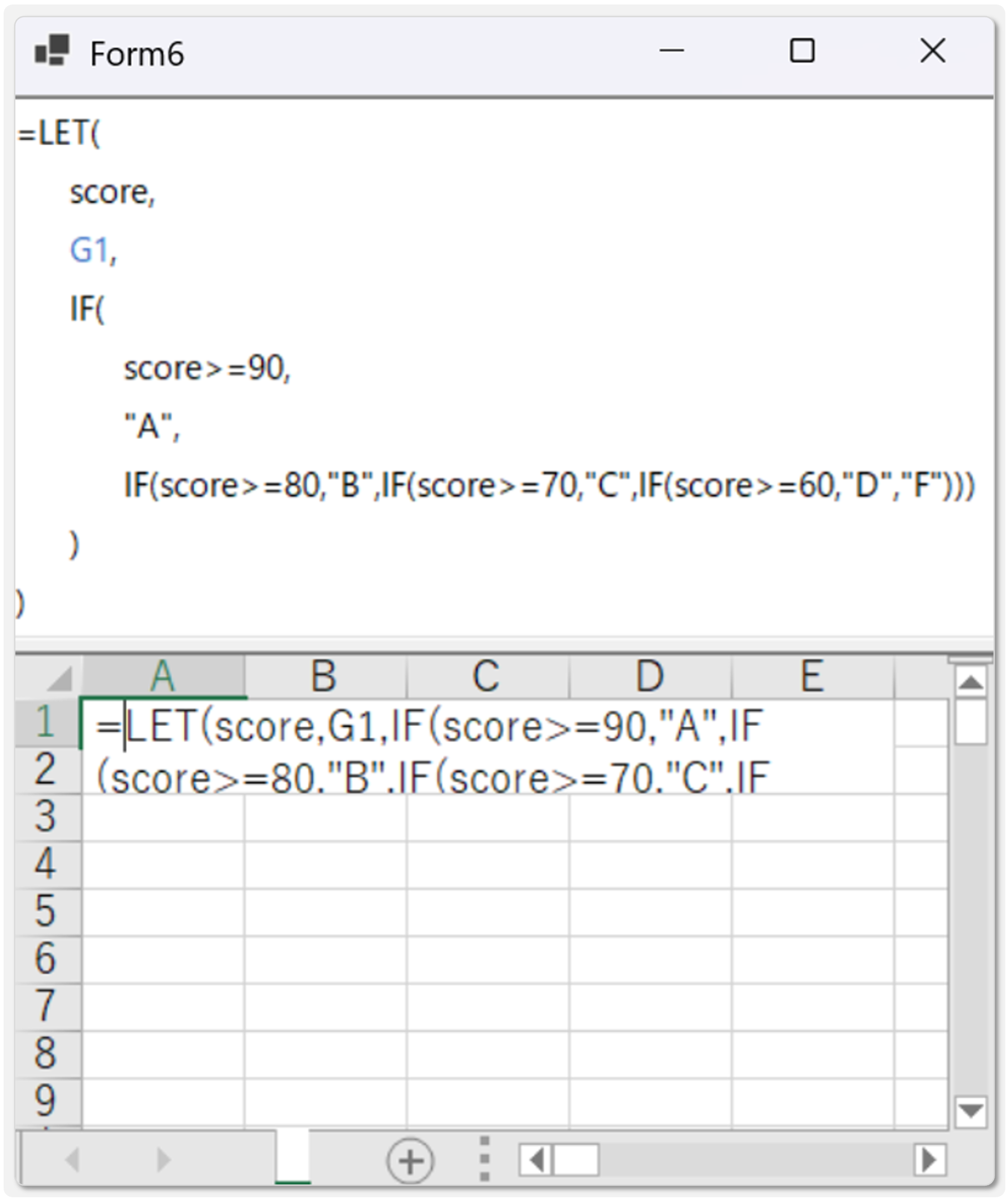Select row 5 header
This screenshot has height=1201, width=1008.
pos(47,912)
